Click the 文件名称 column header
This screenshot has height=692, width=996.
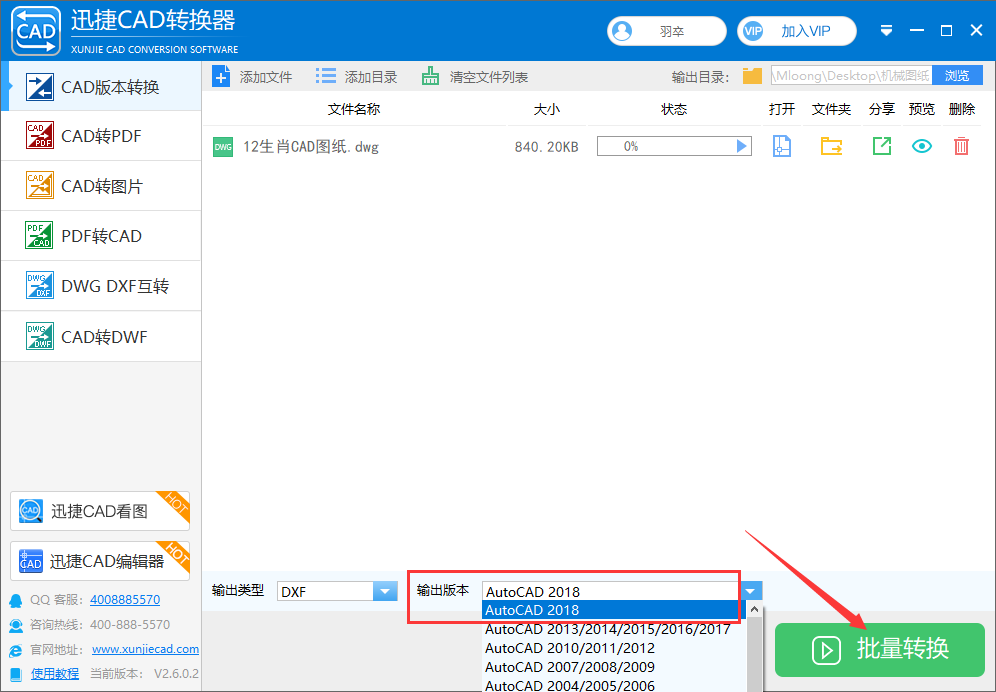click(x=354, y=109)
